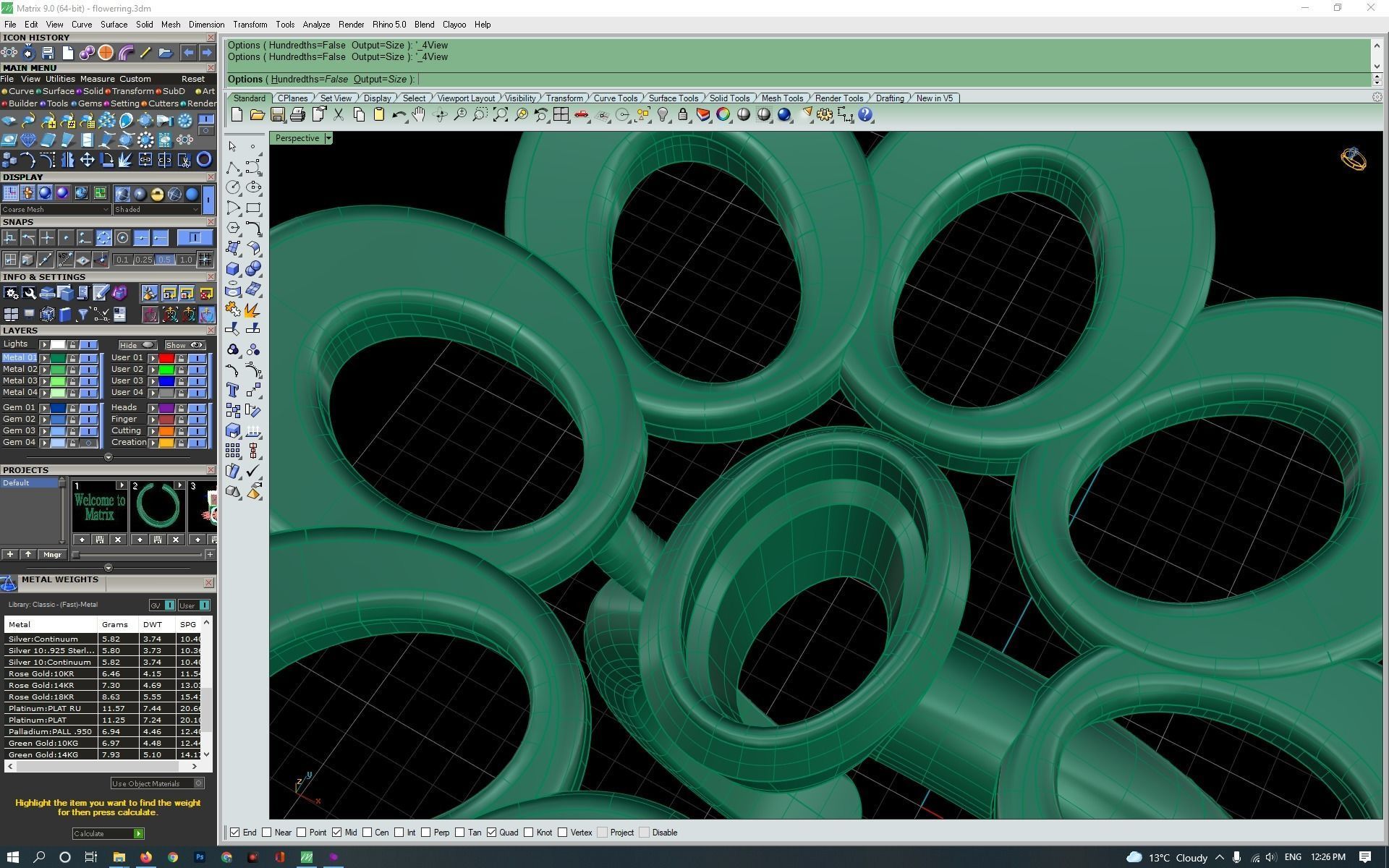Click the Paste clipboard icon
The height and width of the screenshot is (868, 1389).
pyautogui.click(x=378, y=115)
